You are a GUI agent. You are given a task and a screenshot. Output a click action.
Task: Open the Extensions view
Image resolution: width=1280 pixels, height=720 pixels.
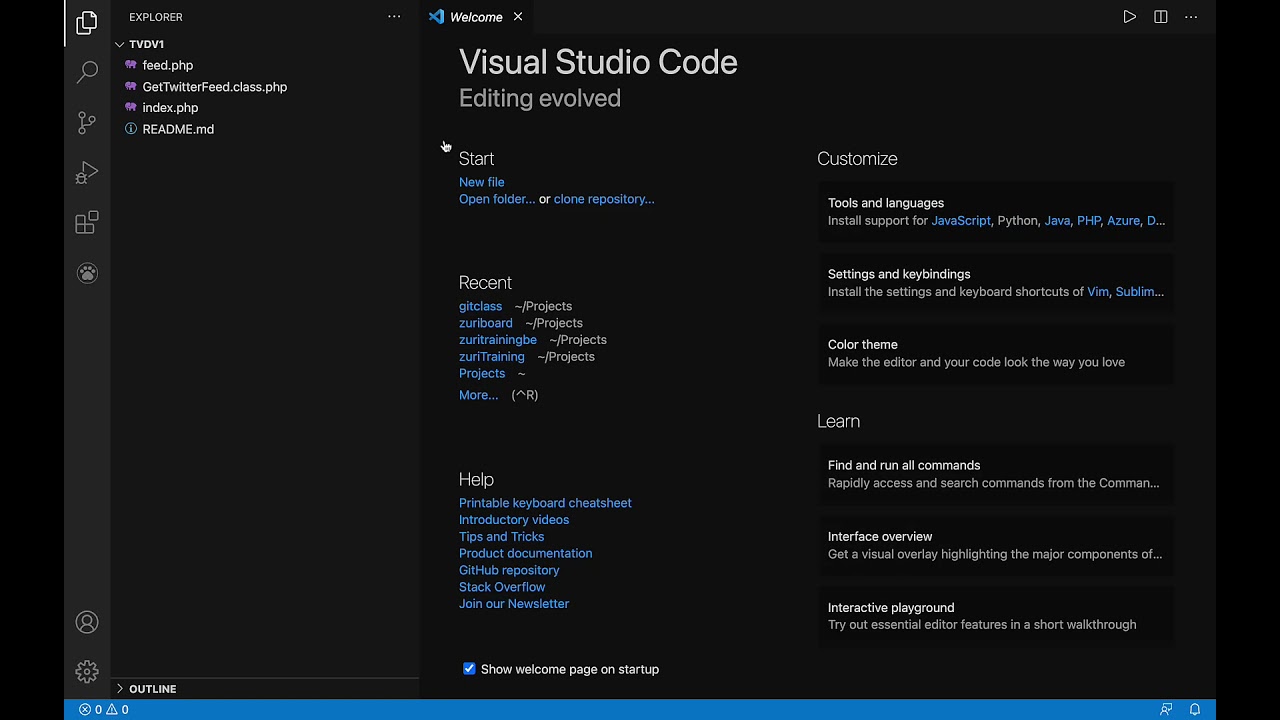pyautogui.click(x=87, y=222)
